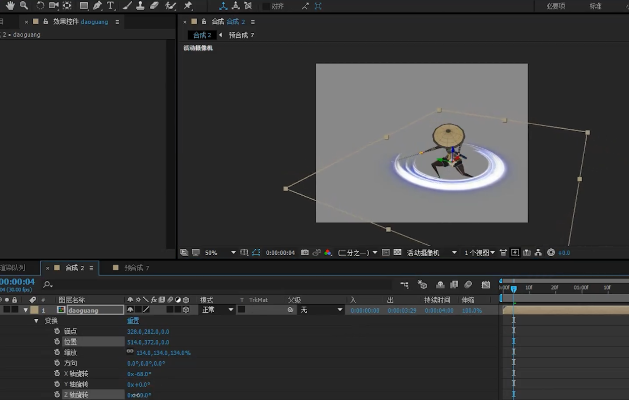629x400 pixels.
Task: Open the 效果控件 panel menu
Action: tap(117, 22)
